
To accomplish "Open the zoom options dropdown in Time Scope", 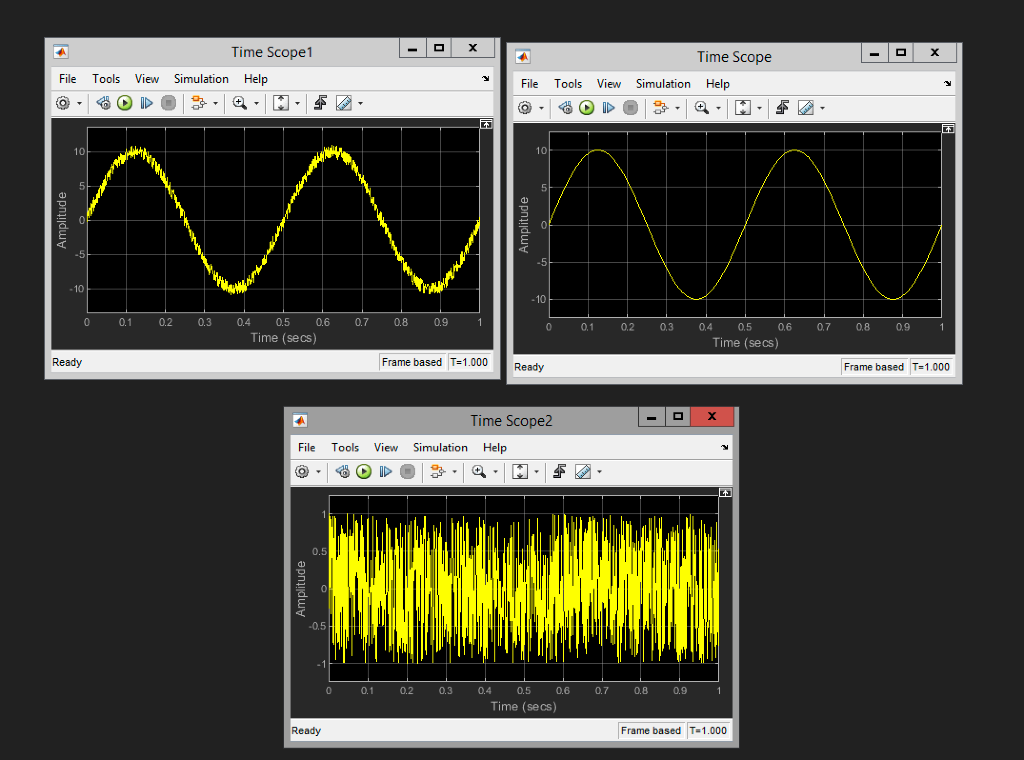I will point(718,107).
